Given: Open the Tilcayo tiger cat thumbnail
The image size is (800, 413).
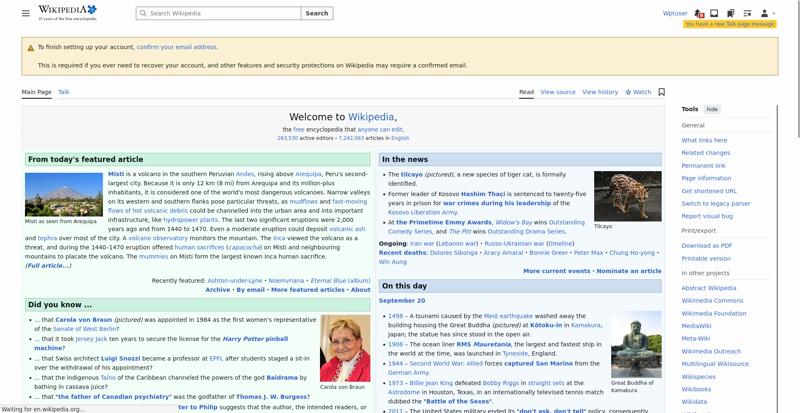Looking at the screenshot, I should point(628,196).
